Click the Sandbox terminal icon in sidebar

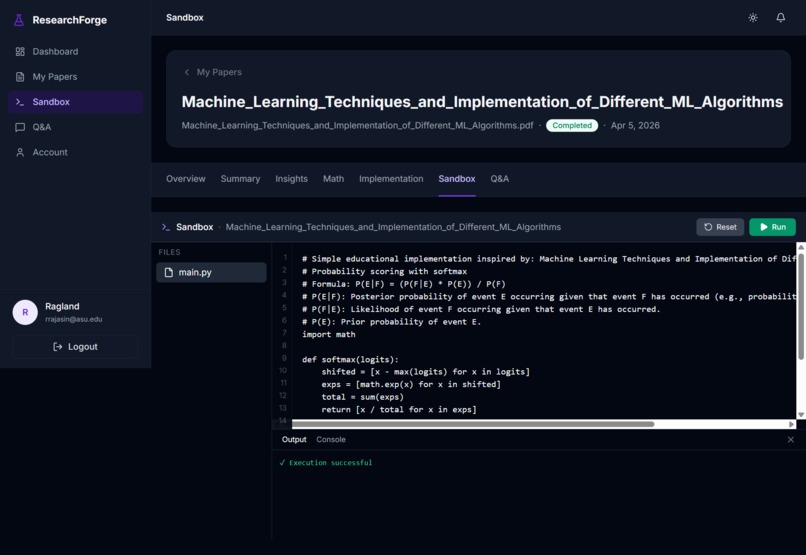[20, 102]
